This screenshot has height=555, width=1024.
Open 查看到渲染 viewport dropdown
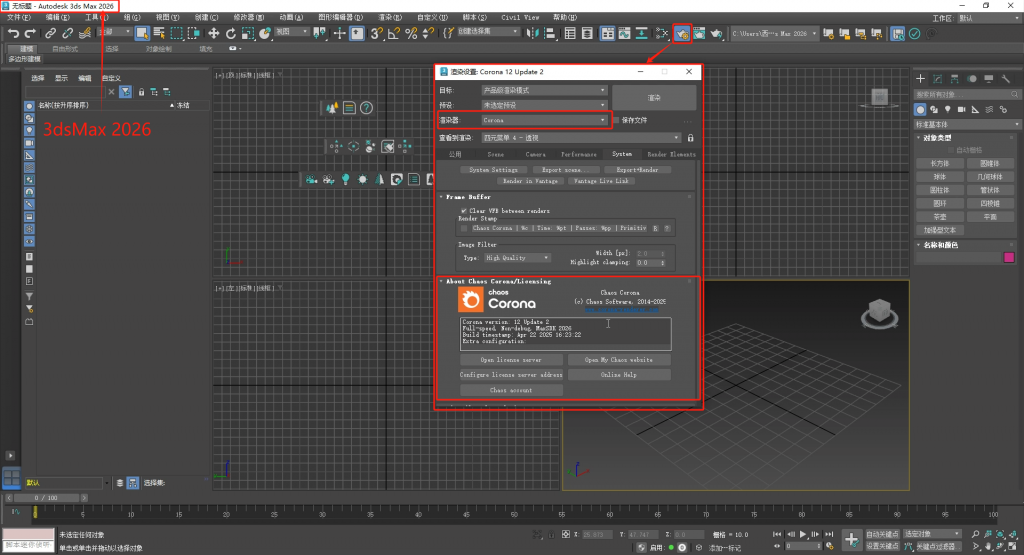click(581, 138)
